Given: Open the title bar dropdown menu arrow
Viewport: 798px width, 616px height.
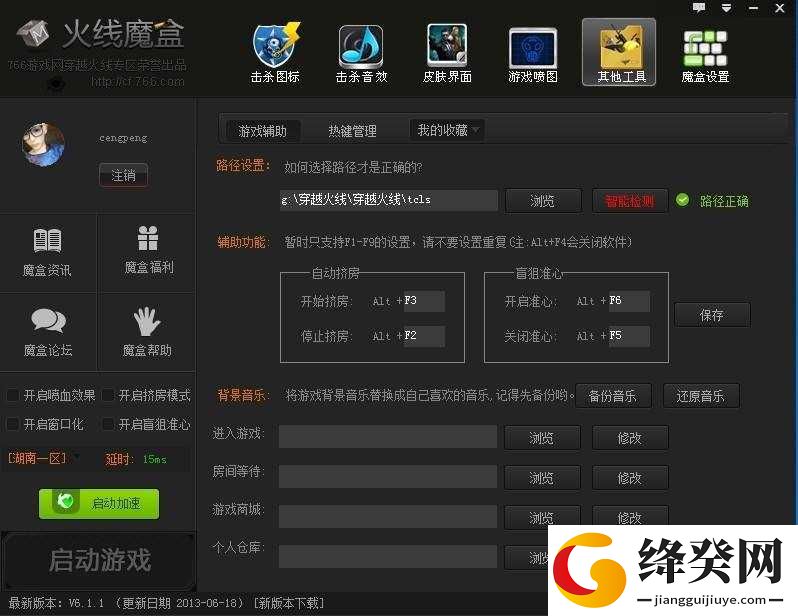Looking at the screenshot, I should pyautogui.click(x=727, y=8).
